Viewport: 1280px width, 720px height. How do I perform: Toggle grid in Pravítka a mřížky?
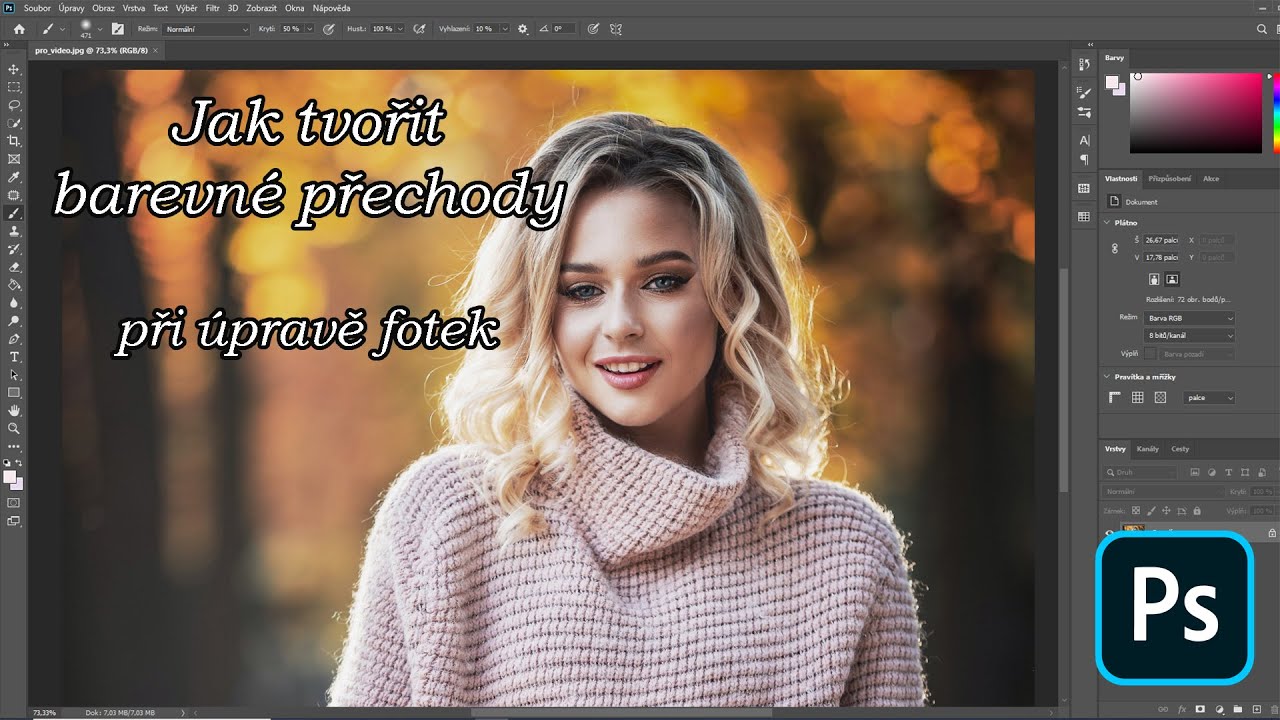pos(1137,397)
